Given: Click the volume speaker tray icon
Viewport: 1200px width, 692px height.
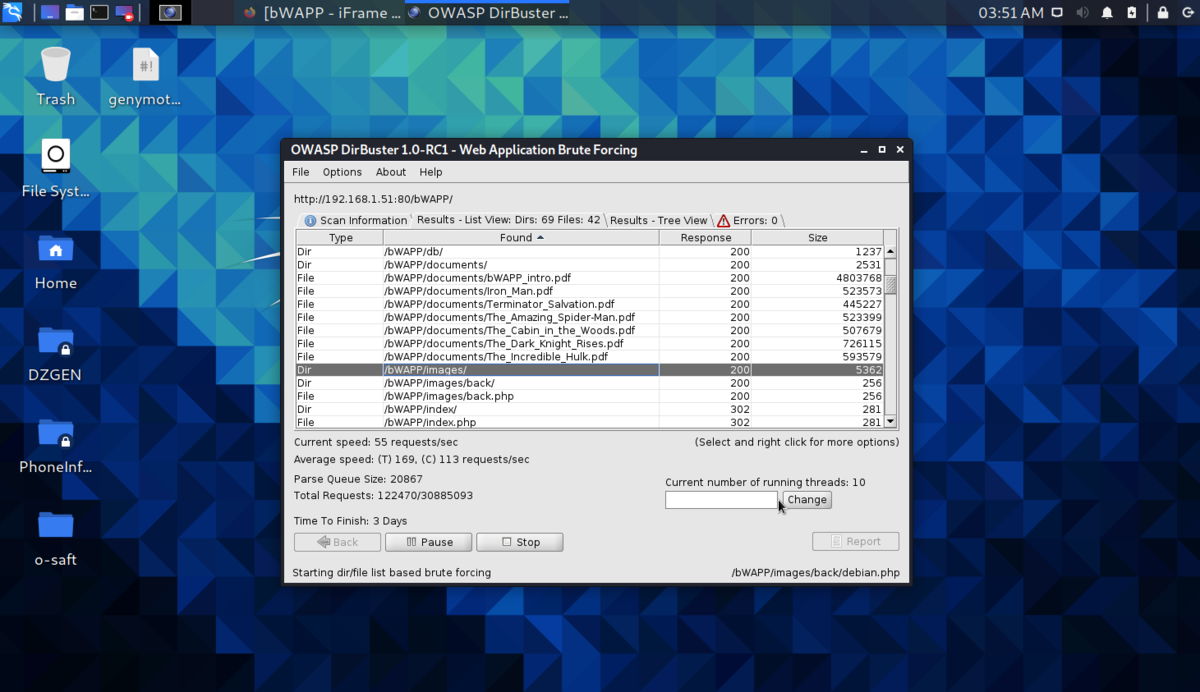Looking at the screenshot, I should [1083, 13].
